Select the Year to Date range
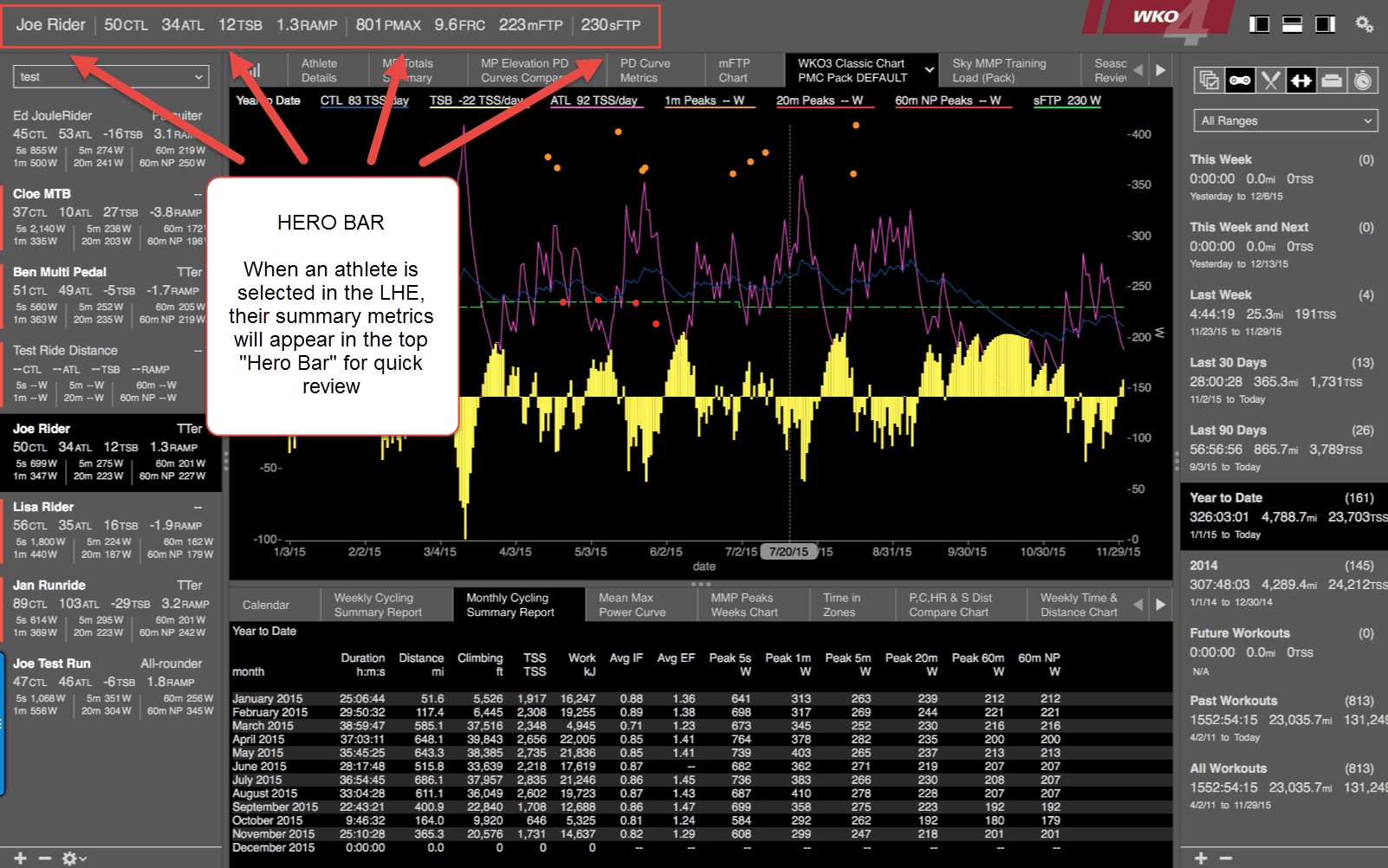This screenshot has width=1388, height=868. tap(1283, 515)
